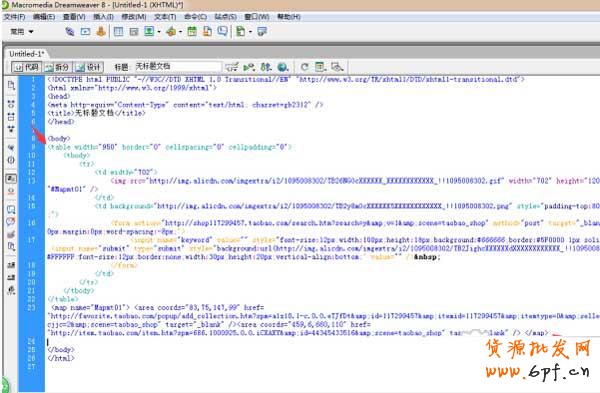Expand the Images insert dropdown arrow
Viewport: 600px width, 393px height.
[x=159, y=32]
